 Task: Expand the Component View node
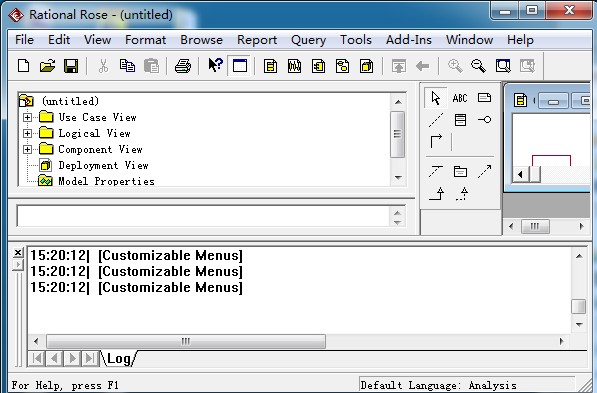coord(27,149)
